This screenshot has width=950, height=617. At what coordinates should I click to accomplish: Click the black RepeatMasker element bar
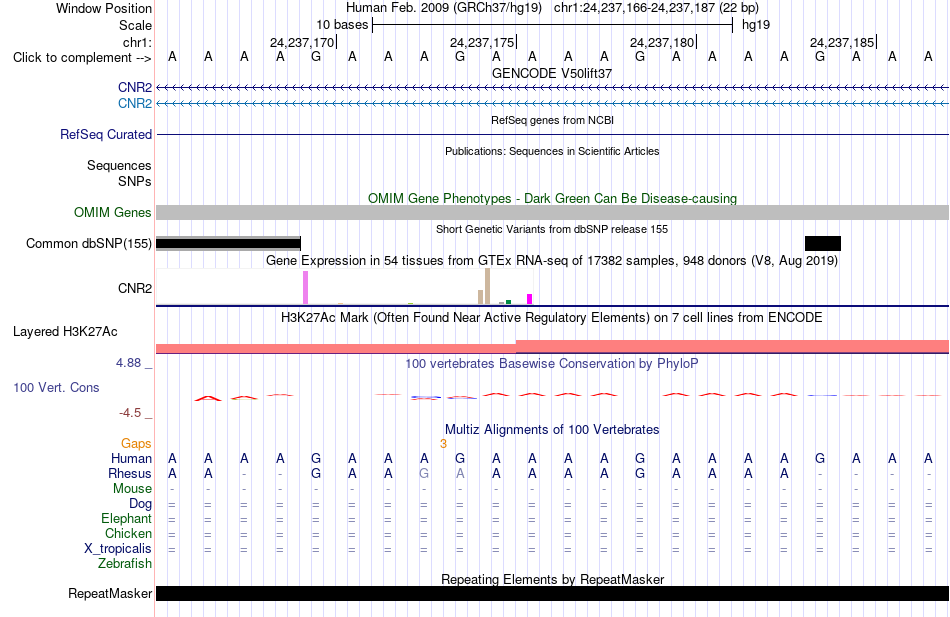553,593
